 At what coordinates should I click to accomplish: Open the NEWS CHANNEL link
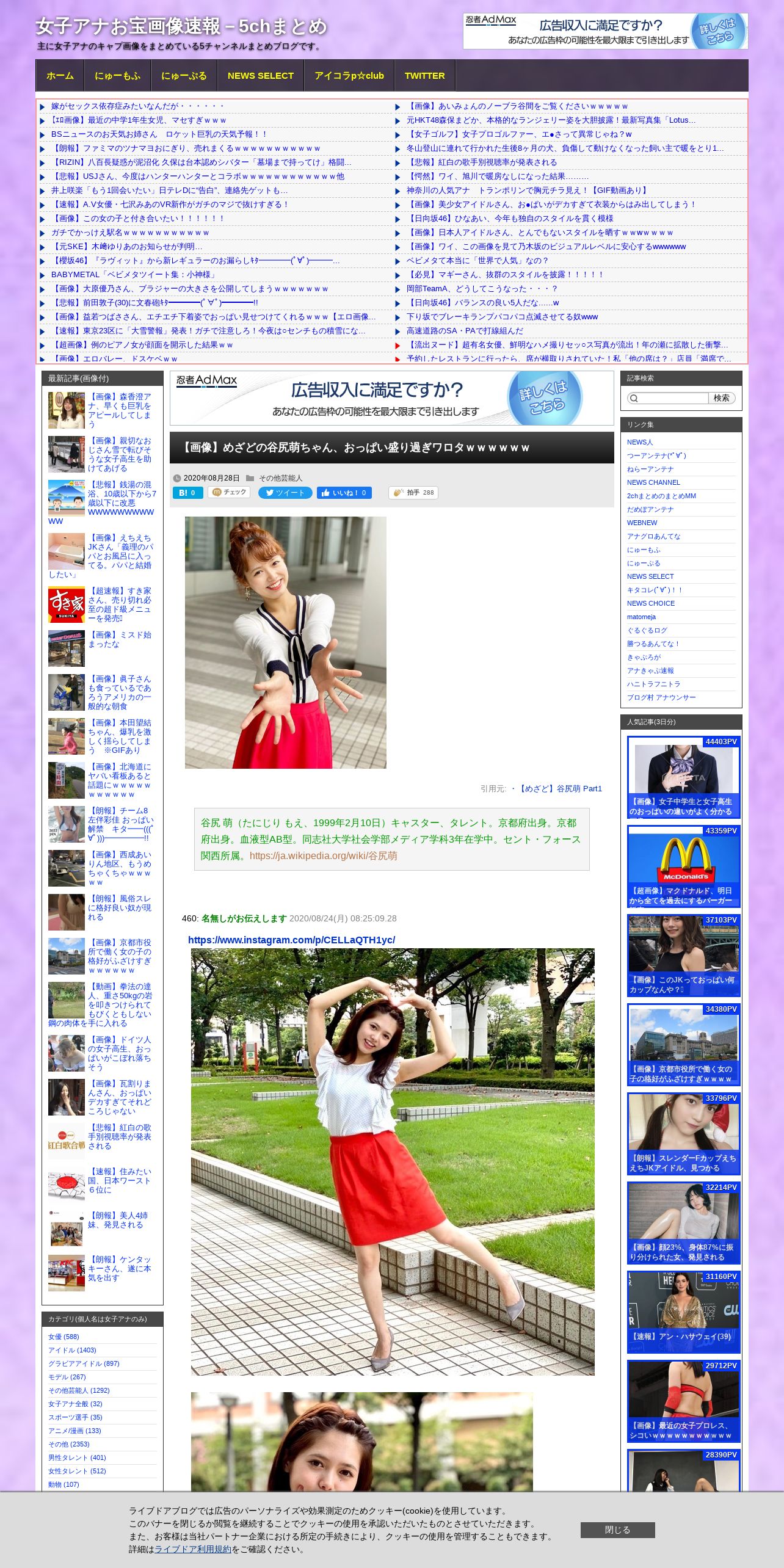point(653,482)
